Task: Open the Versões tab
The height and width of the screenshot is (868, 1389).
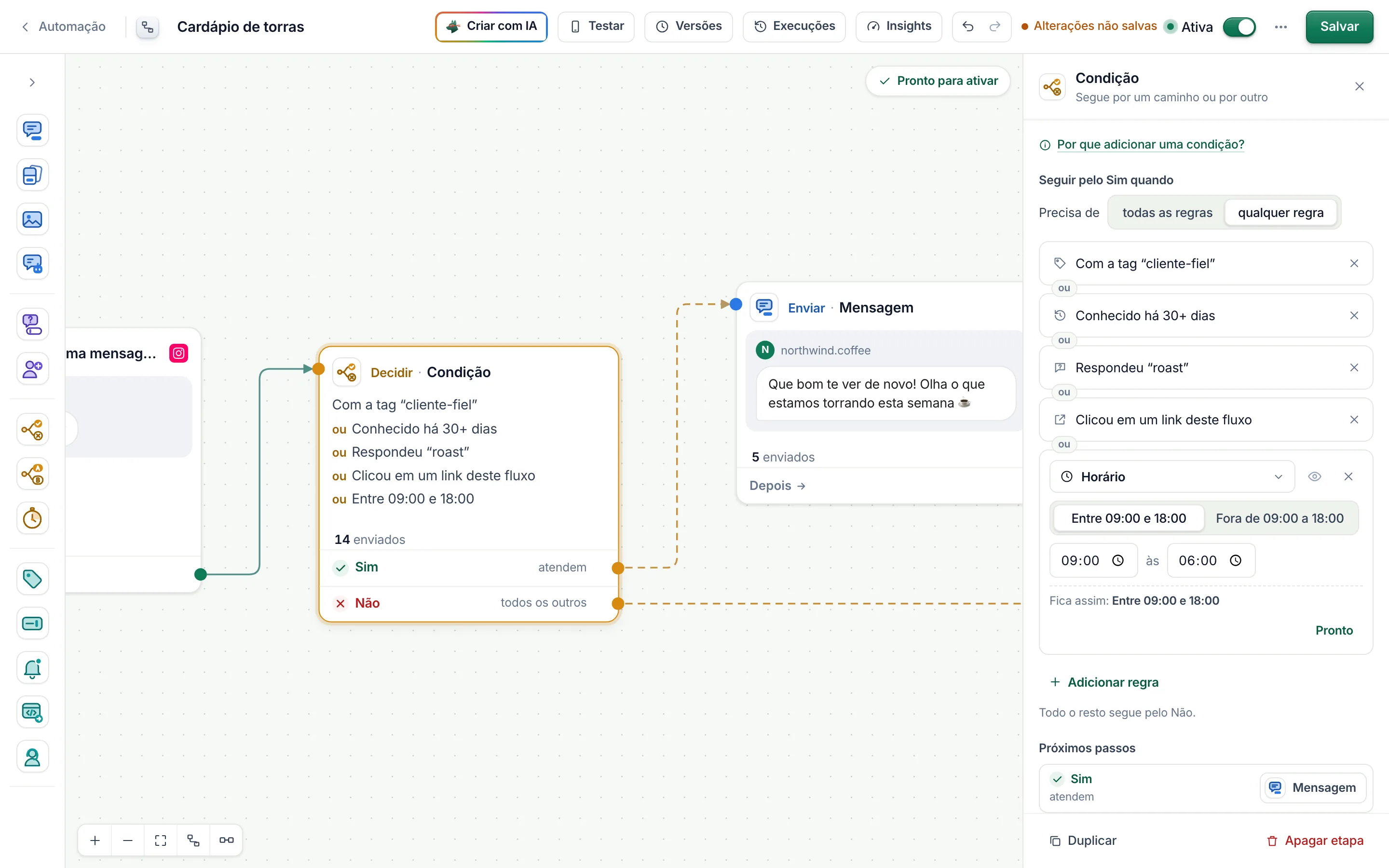Action: 688,27
